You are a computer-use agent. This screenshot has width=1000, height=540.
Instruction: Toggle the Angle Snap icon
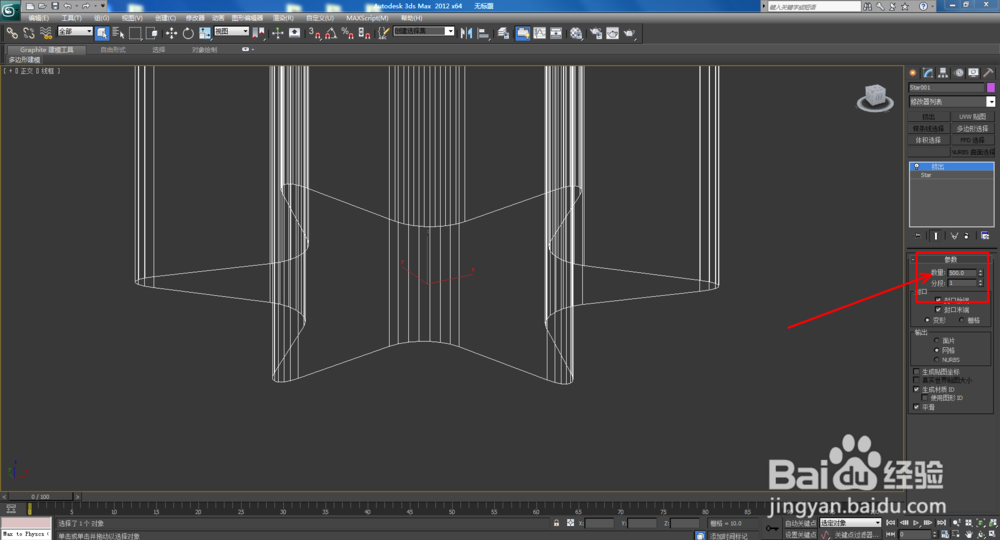coord(331,33)
